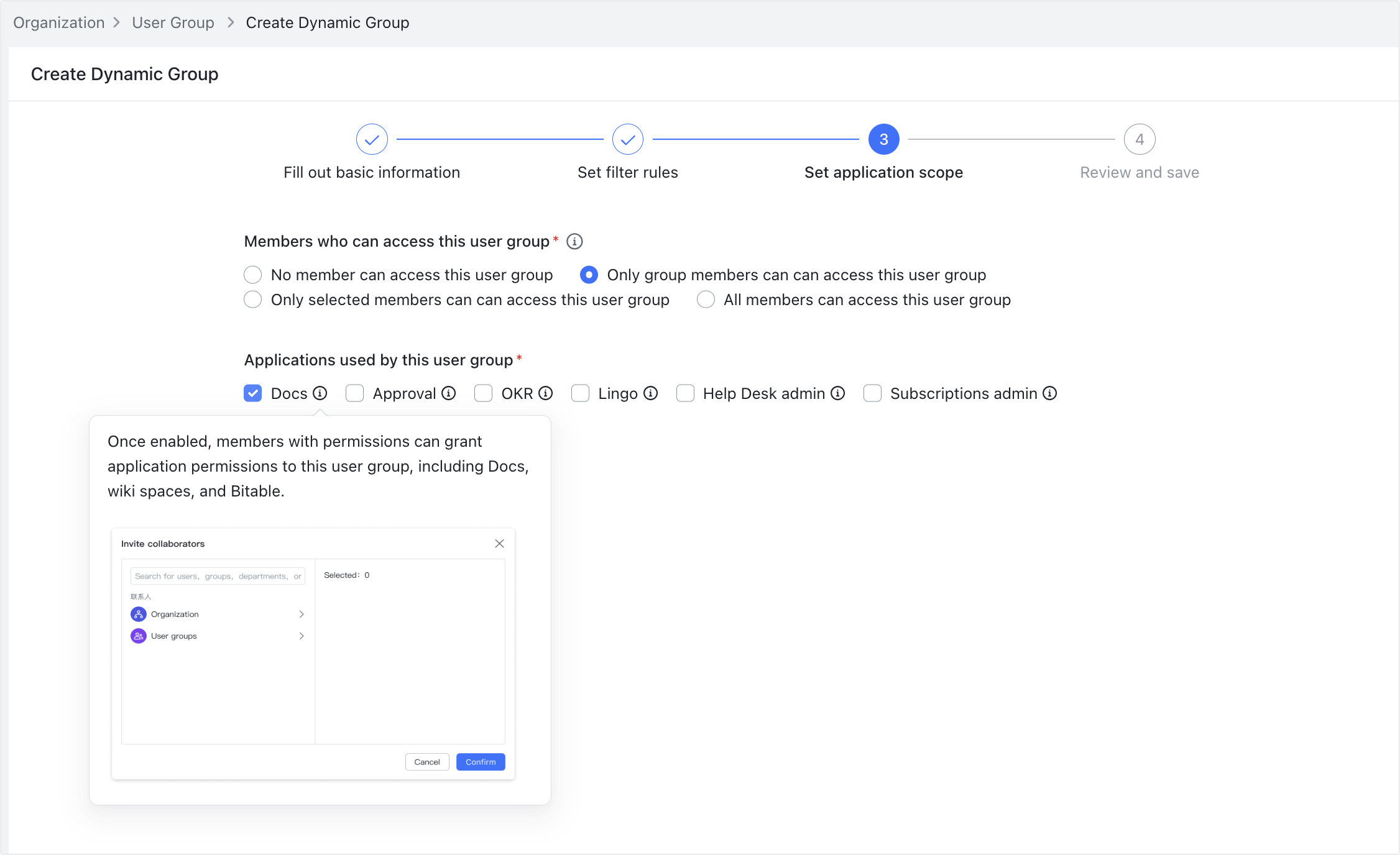
Task: Close the Invite collaborators dialog
Action: [x=499, y=543]
